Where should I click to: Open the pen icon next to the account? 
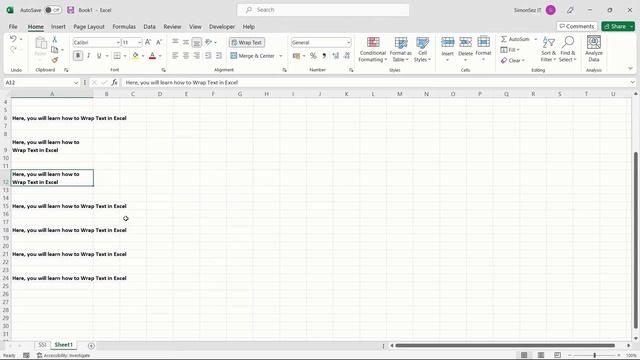coord(570,10)
